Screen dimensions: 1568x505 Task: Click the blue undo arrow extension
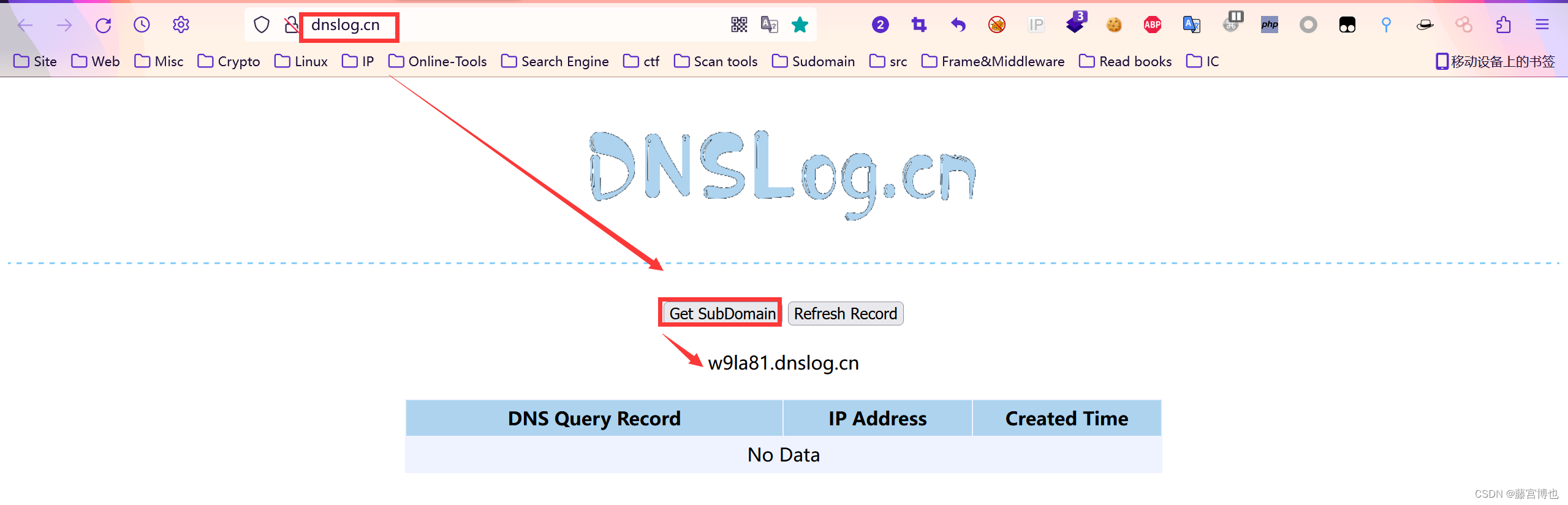(x=958, y=25)
